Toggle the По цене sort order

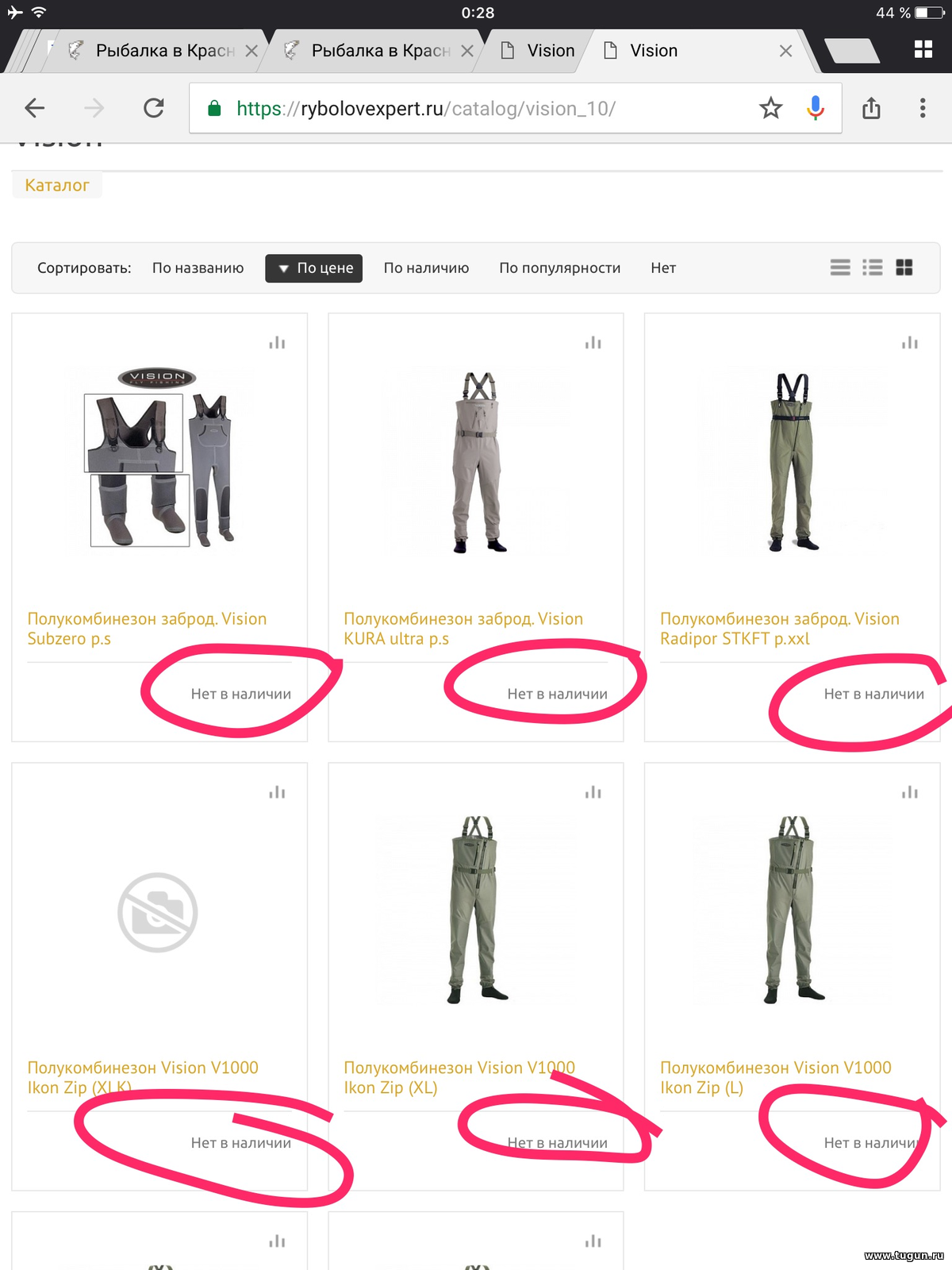314,268
